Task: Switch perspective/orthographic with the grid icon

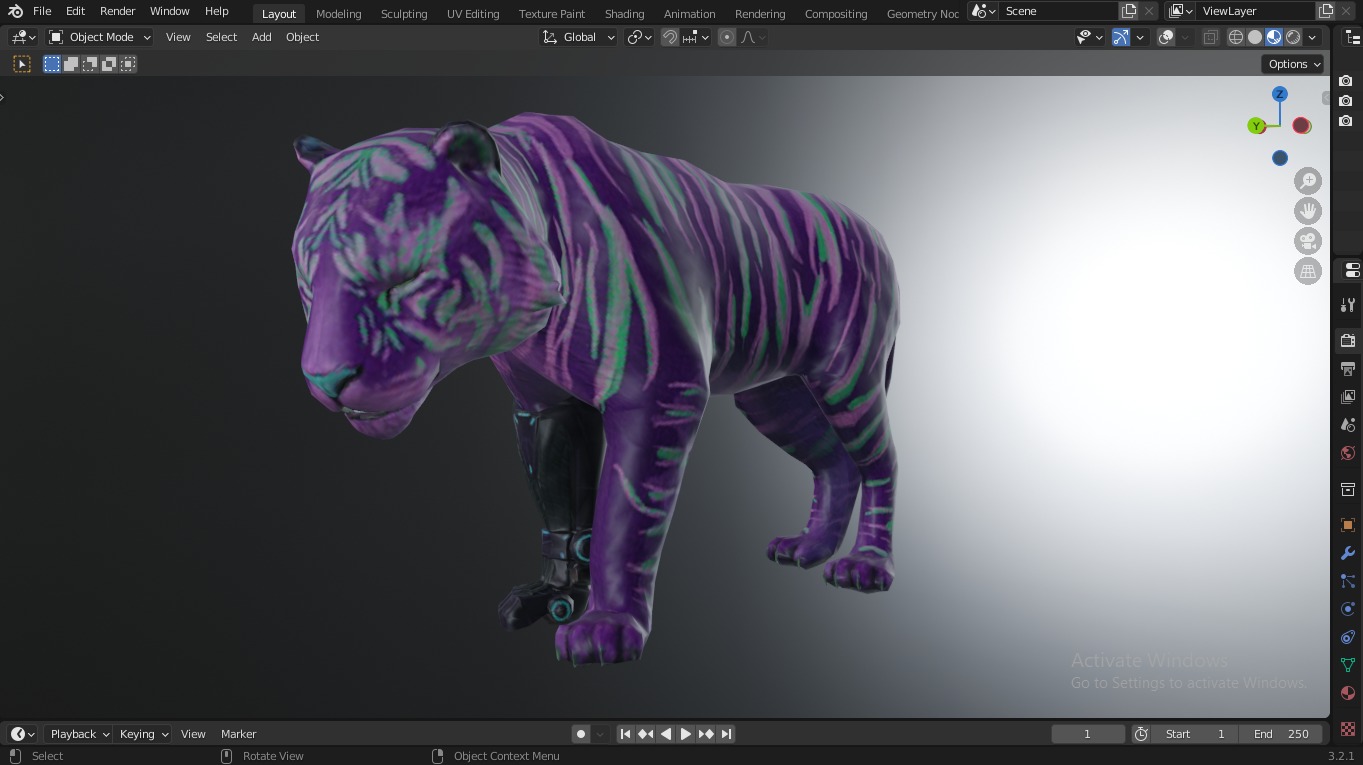Action: point(1308,271)
